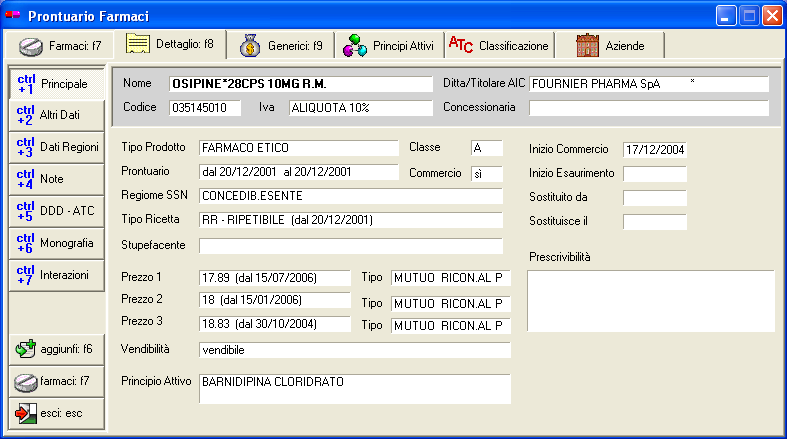Viewport: 787px width, 439px height.
Task: Click the notepad icon on Dettaglio tab
Action: click(138, 45)
